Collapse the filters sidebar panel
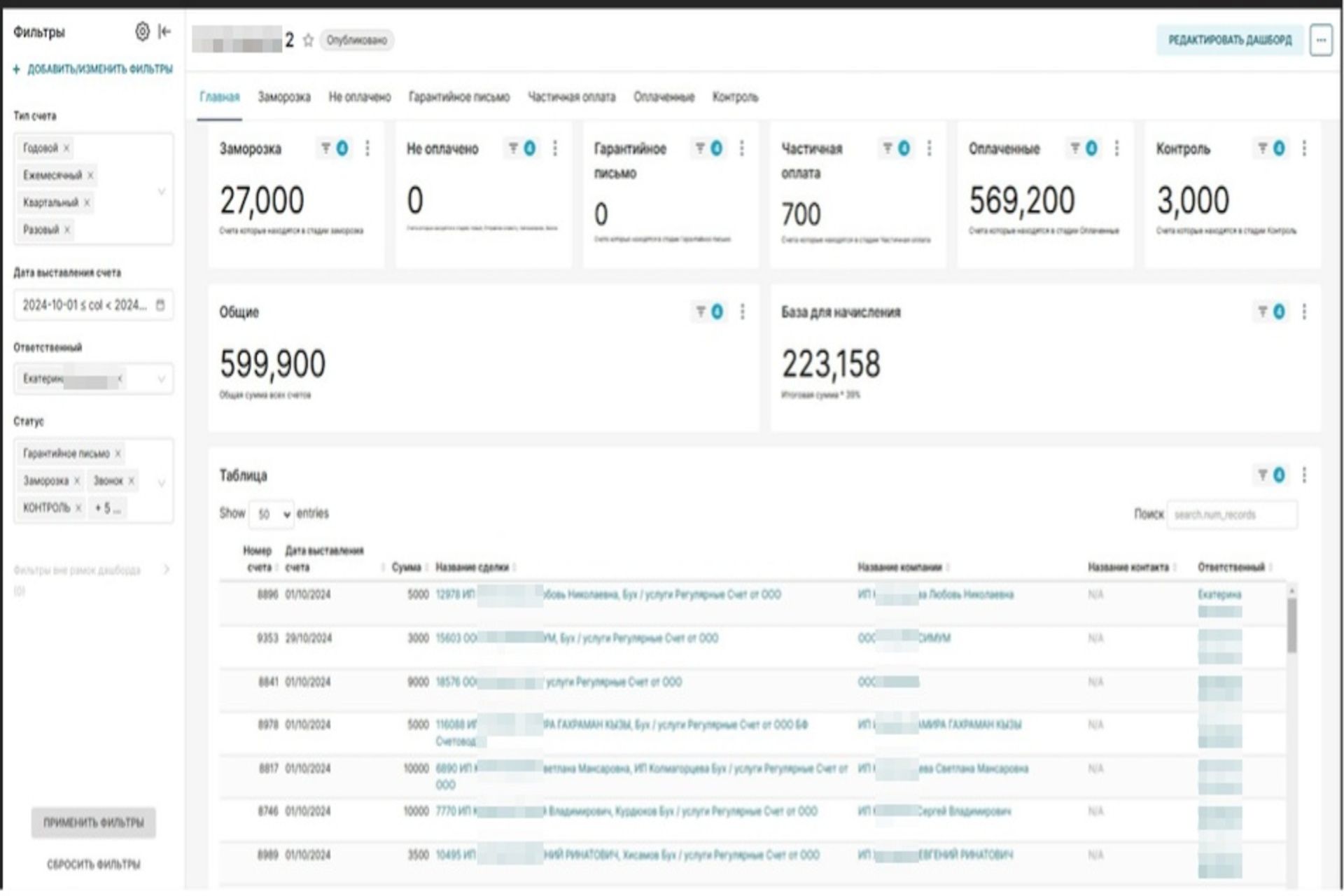Image resolution: width=1344 pixels, height=896 pixels. [165, 31]
